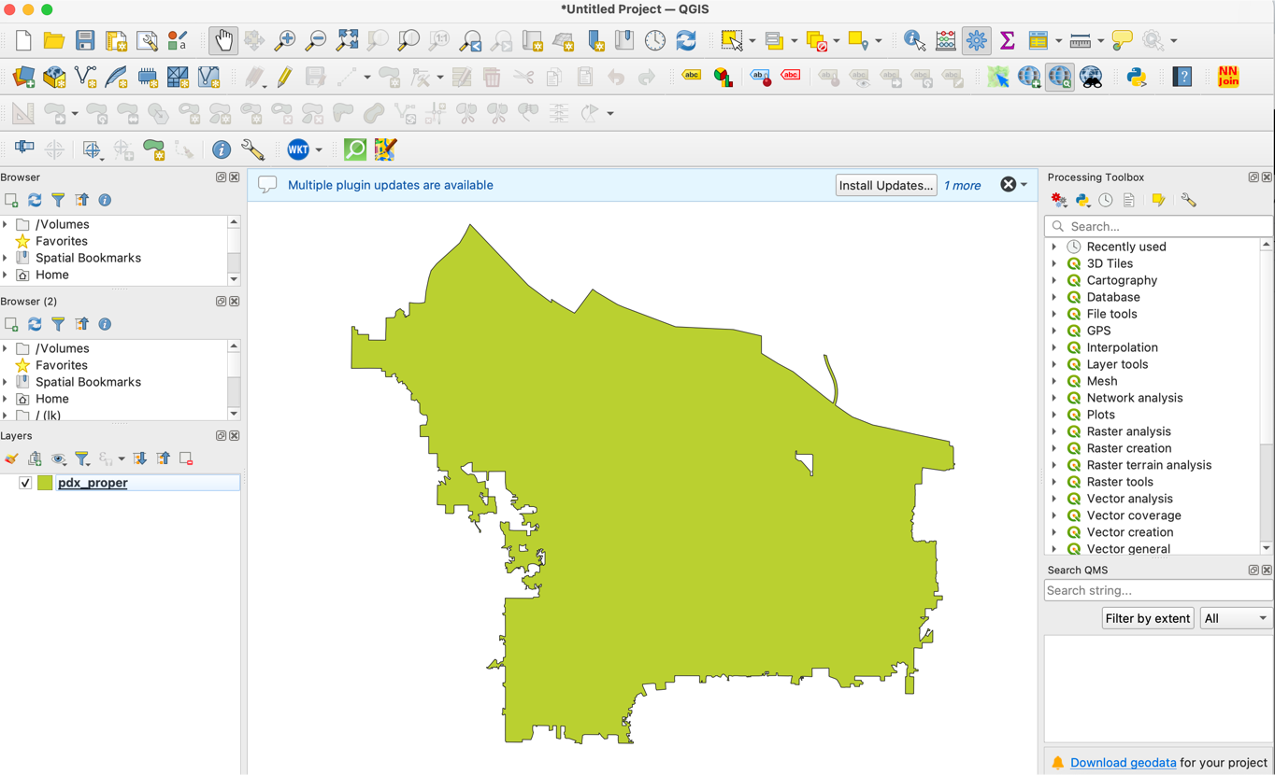
Task: Expand the Vector analysis toolbox group
Action: [x=1054, y=499]
